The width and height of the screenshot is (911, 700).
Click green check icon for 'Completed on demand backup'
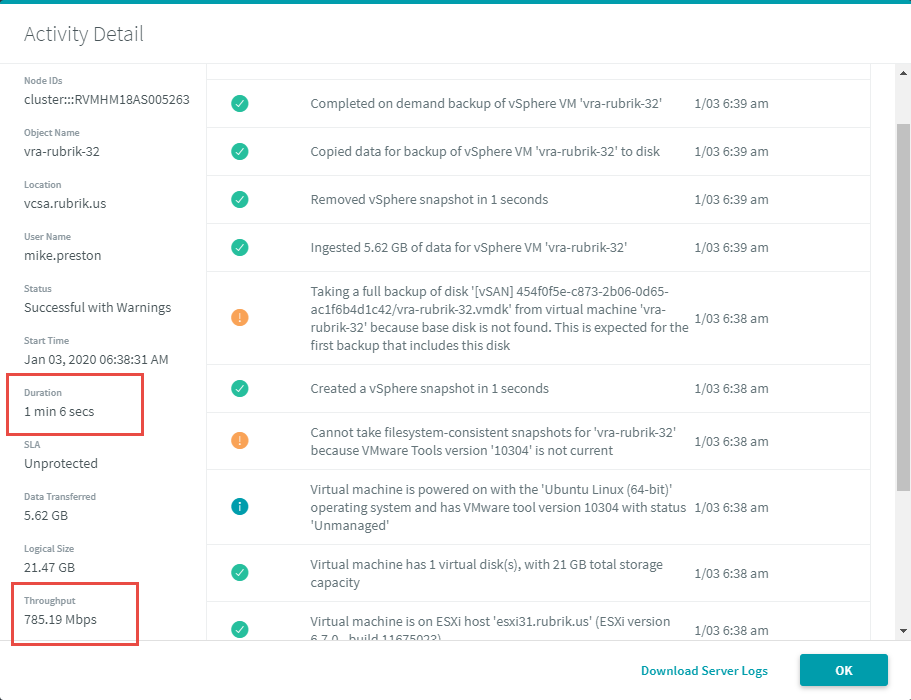click(239, 103)
